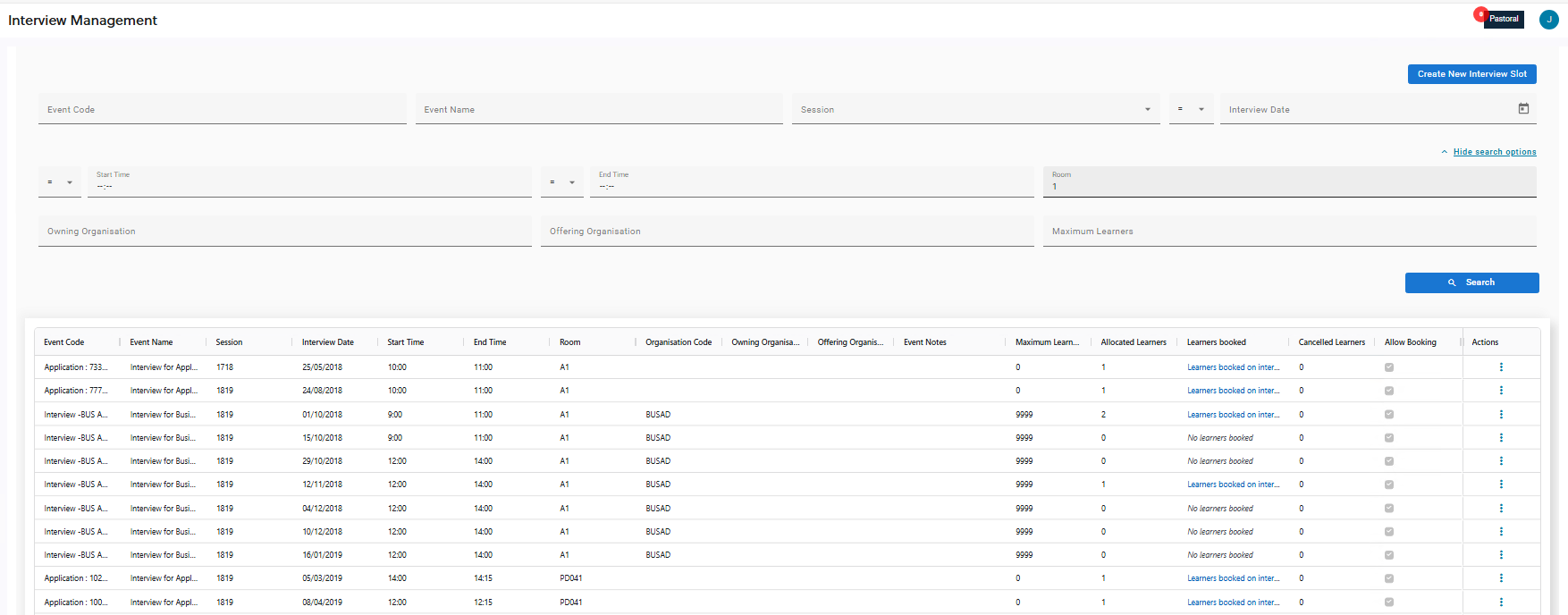
Task: Click Create New Interview Slot button
Action: point(1471,74)
